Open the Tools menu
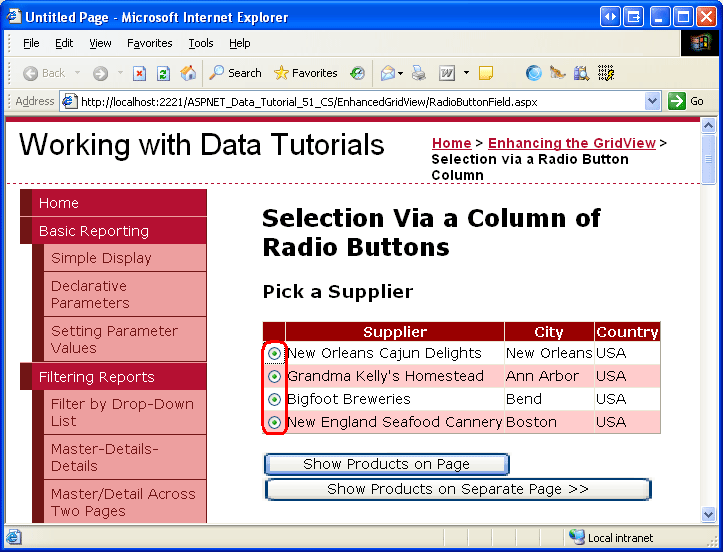The height and width of the screenshot is (552, 723). 201,43
